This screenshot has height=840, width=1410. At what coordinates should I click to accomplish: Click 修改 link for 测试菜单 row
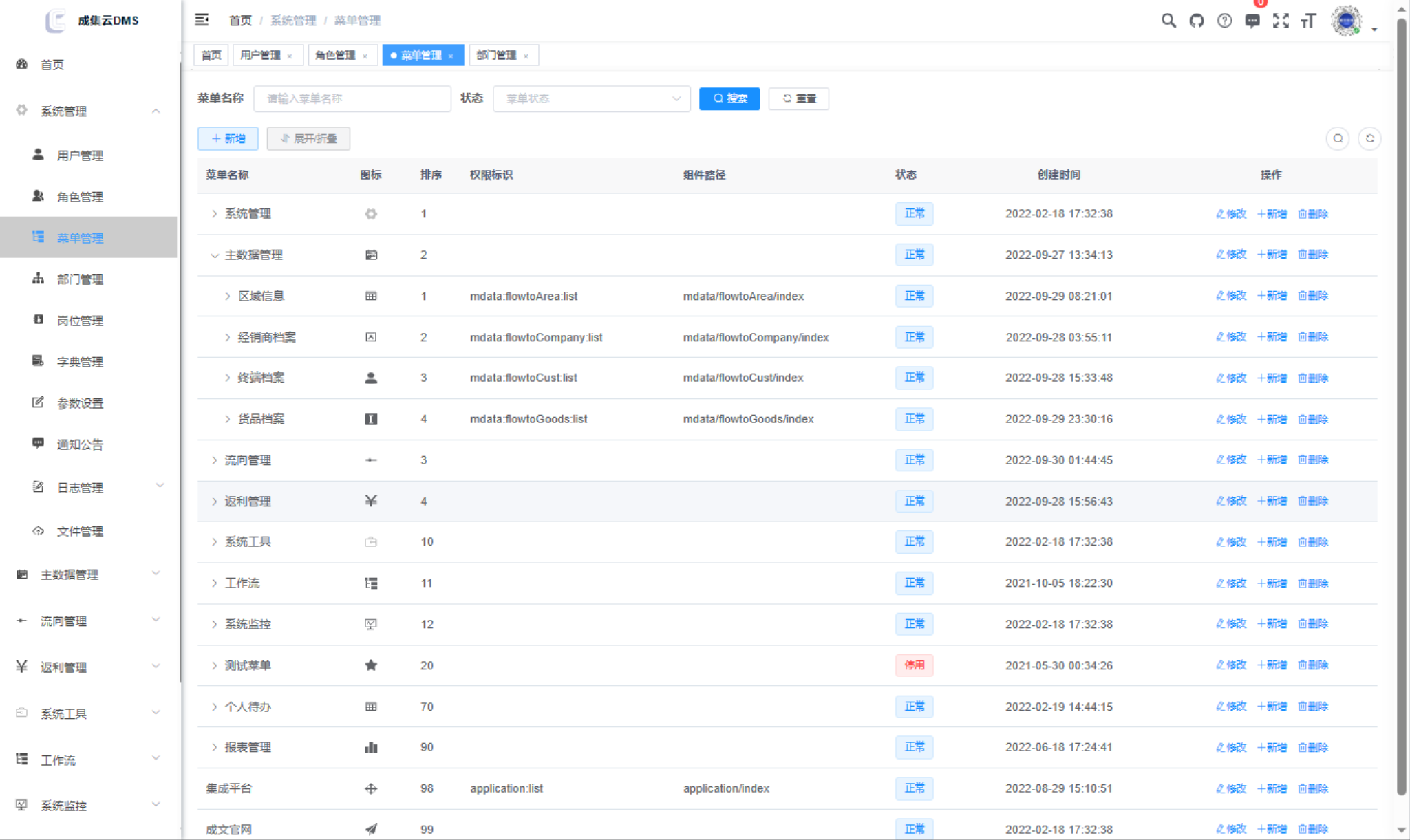tap(1231, 665)
